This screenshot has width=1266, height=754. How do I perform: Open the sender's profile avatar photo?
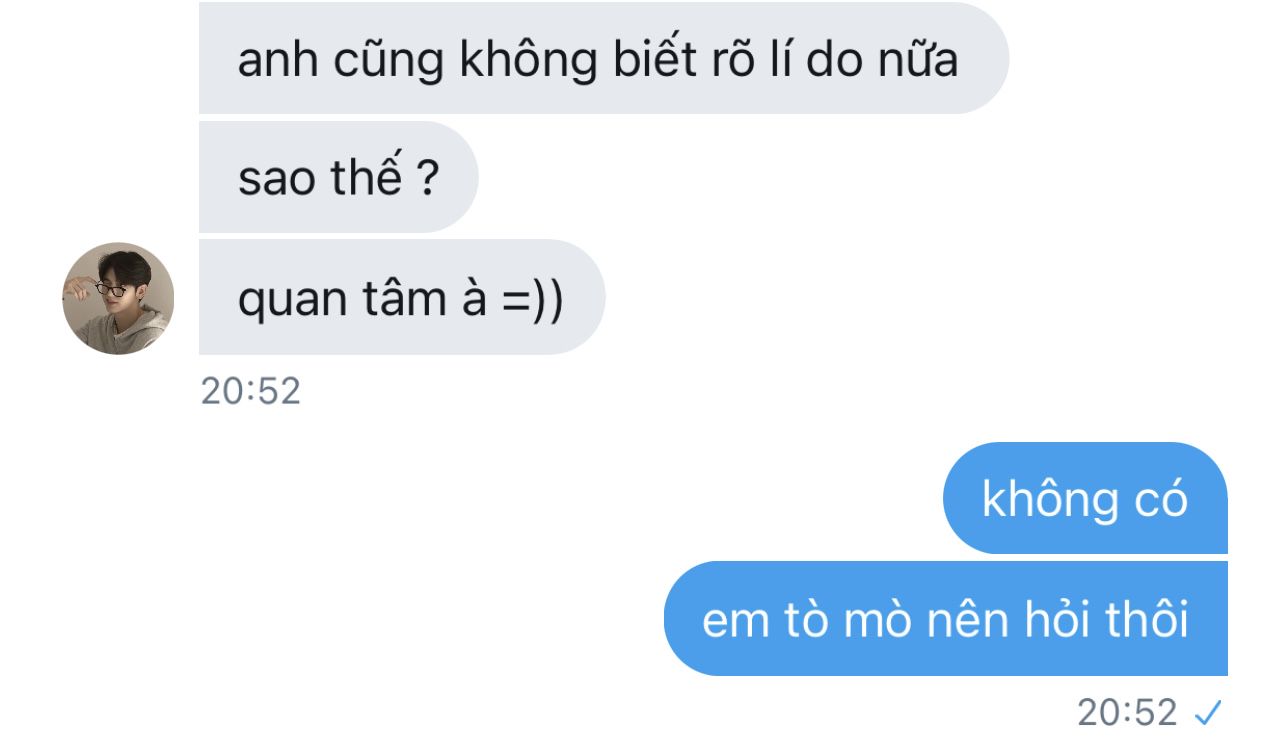point(118,298)
